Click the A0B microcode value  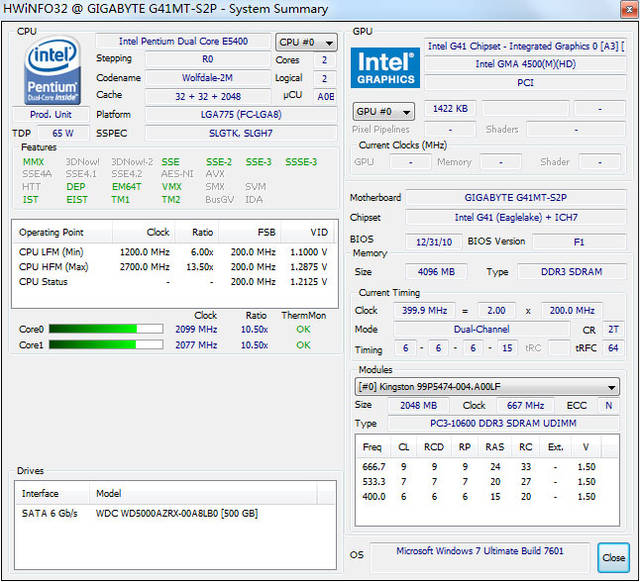[325, 96]
